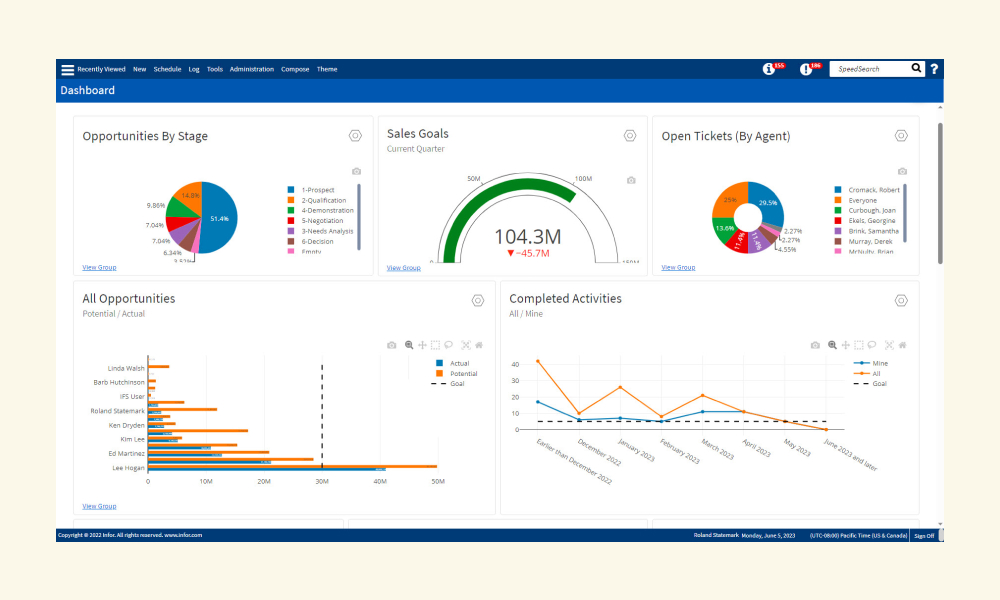Click the Opportunities By Stage legend scrollbar
The width and height of the screenshot is (1000, 600).
click(359, 217)
